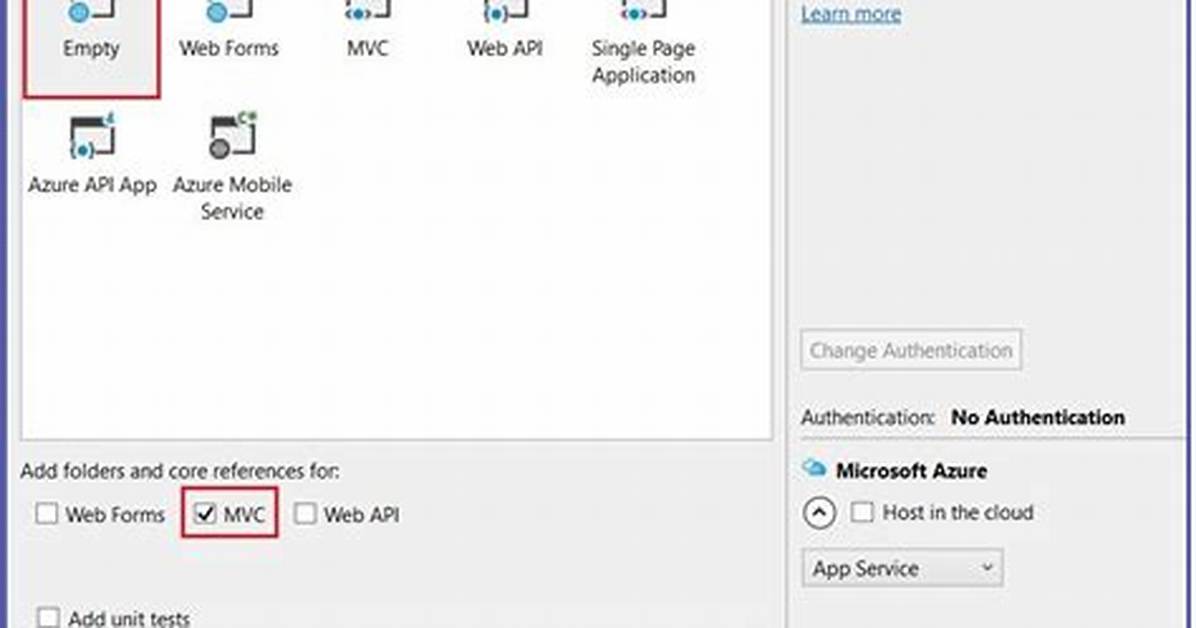1196x628 pixels.
Task: Click the No Authentication value text
Action: 1037,417
